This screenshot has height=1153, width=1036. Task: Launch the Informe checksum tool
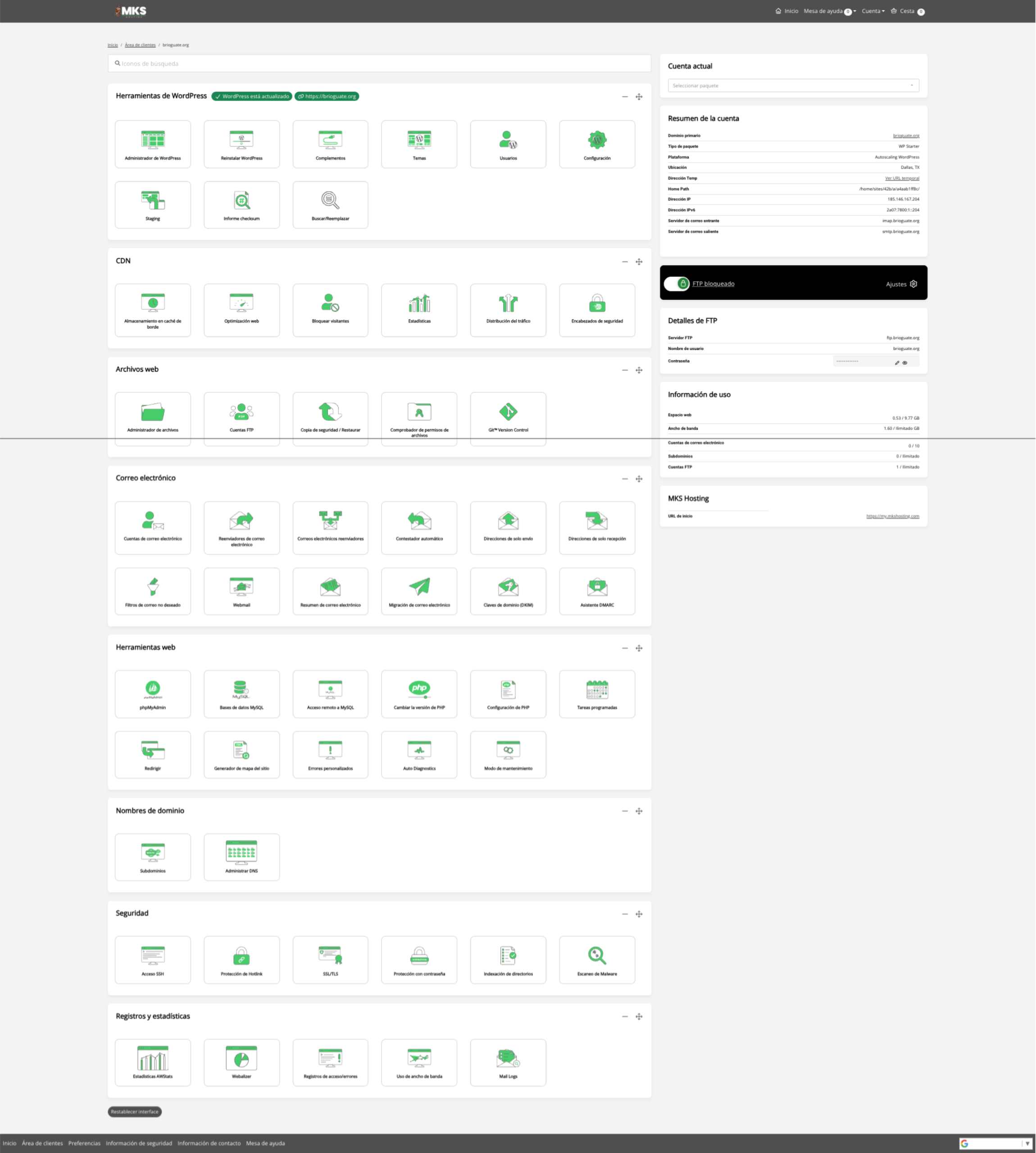[x=241, y=205]
